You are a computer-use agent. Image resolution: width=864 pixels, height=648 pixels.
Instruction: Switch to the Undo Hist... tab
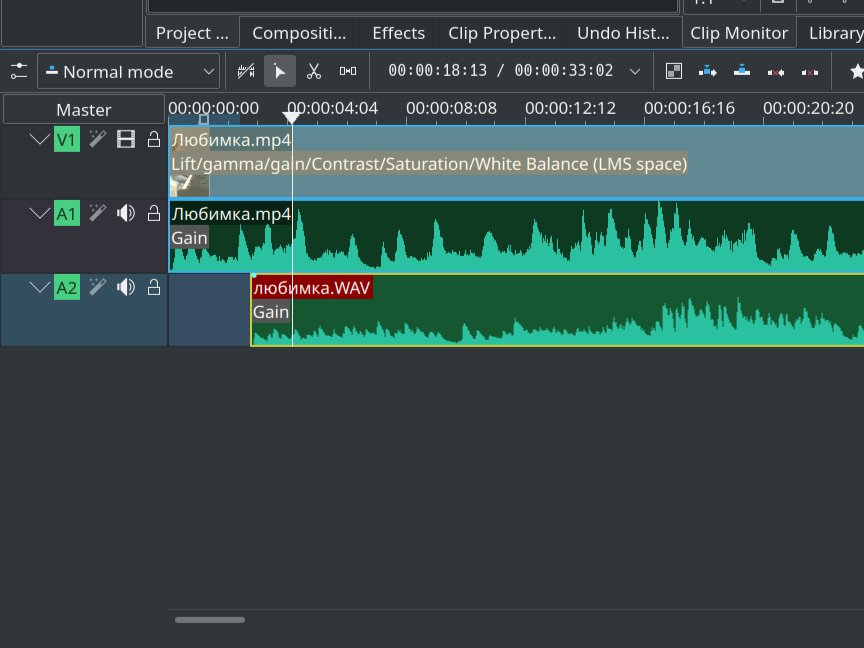[x=623, y=33]
